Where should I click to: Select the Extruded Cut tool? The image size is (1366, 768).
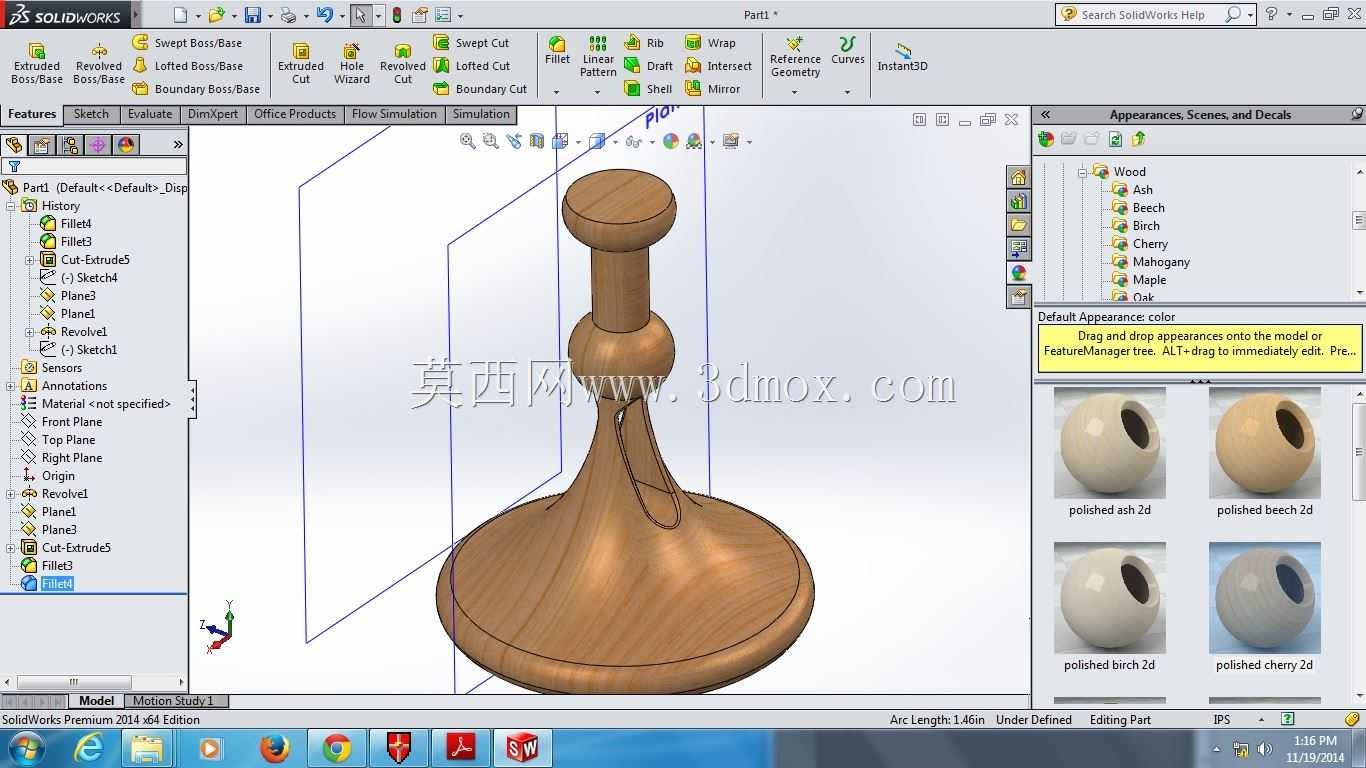pos(301,64)
